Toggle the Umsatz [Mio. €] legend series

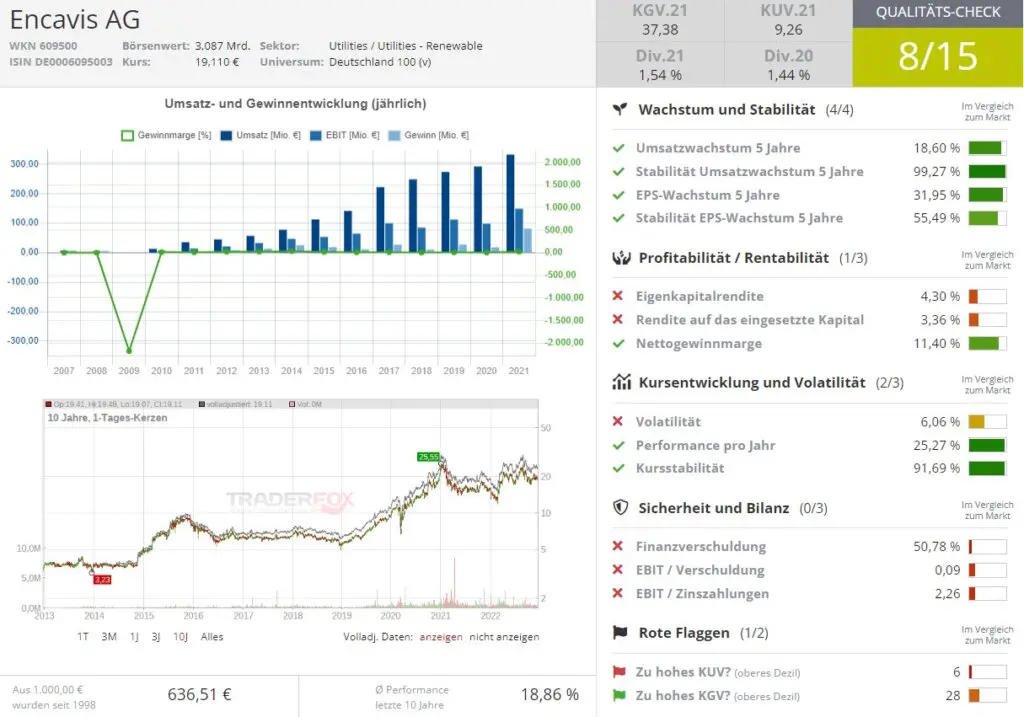tap(261, 135)
